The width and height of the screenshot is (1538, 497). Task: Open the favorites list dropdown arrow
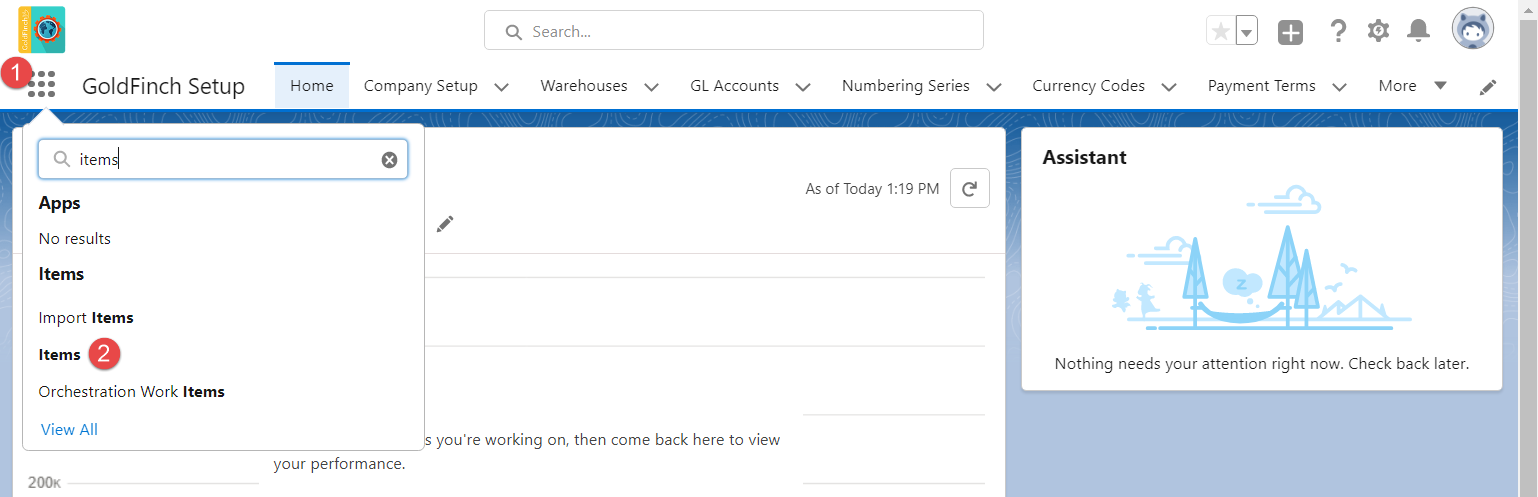pyautogui.click(x=1247, y=31)
